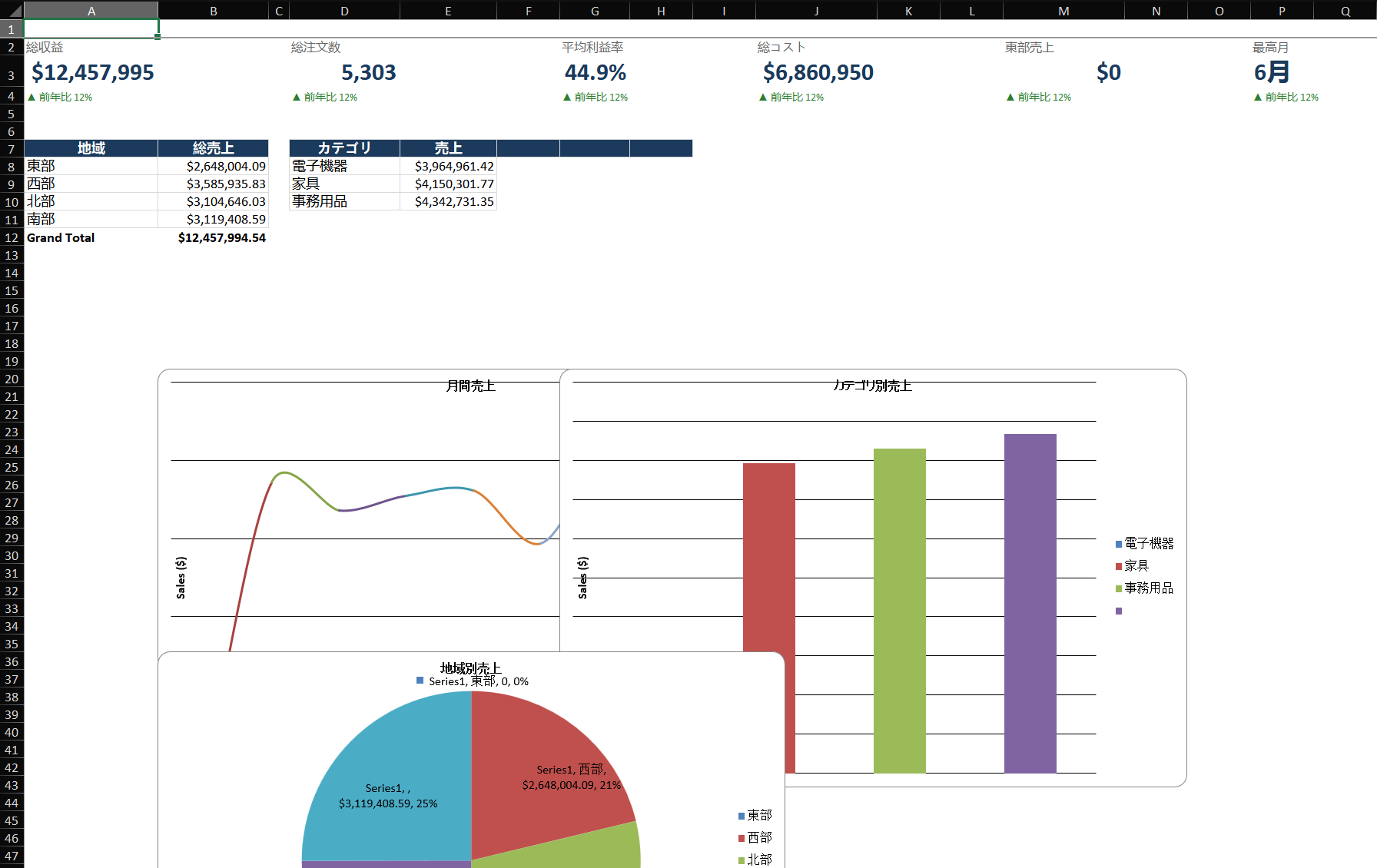Image resolution: width=1377 pixels, height=868 pixels.
Task: Select the purple bar in category chart
Action: tap(1030, 603)
